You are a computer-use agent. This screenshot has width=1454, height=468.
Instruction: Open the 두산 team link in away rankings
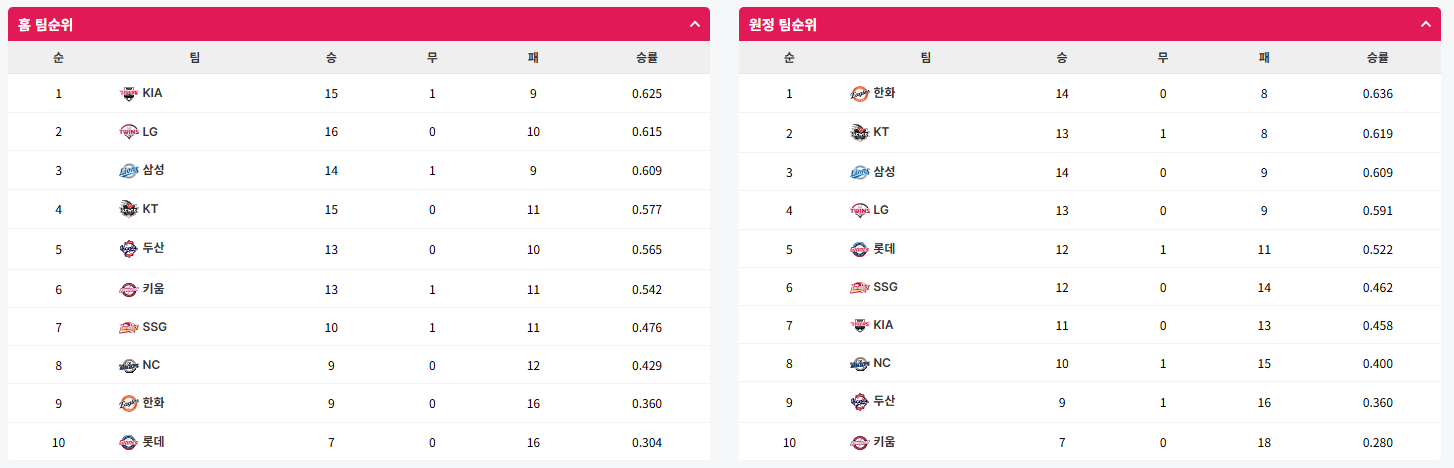click(884, 401)
